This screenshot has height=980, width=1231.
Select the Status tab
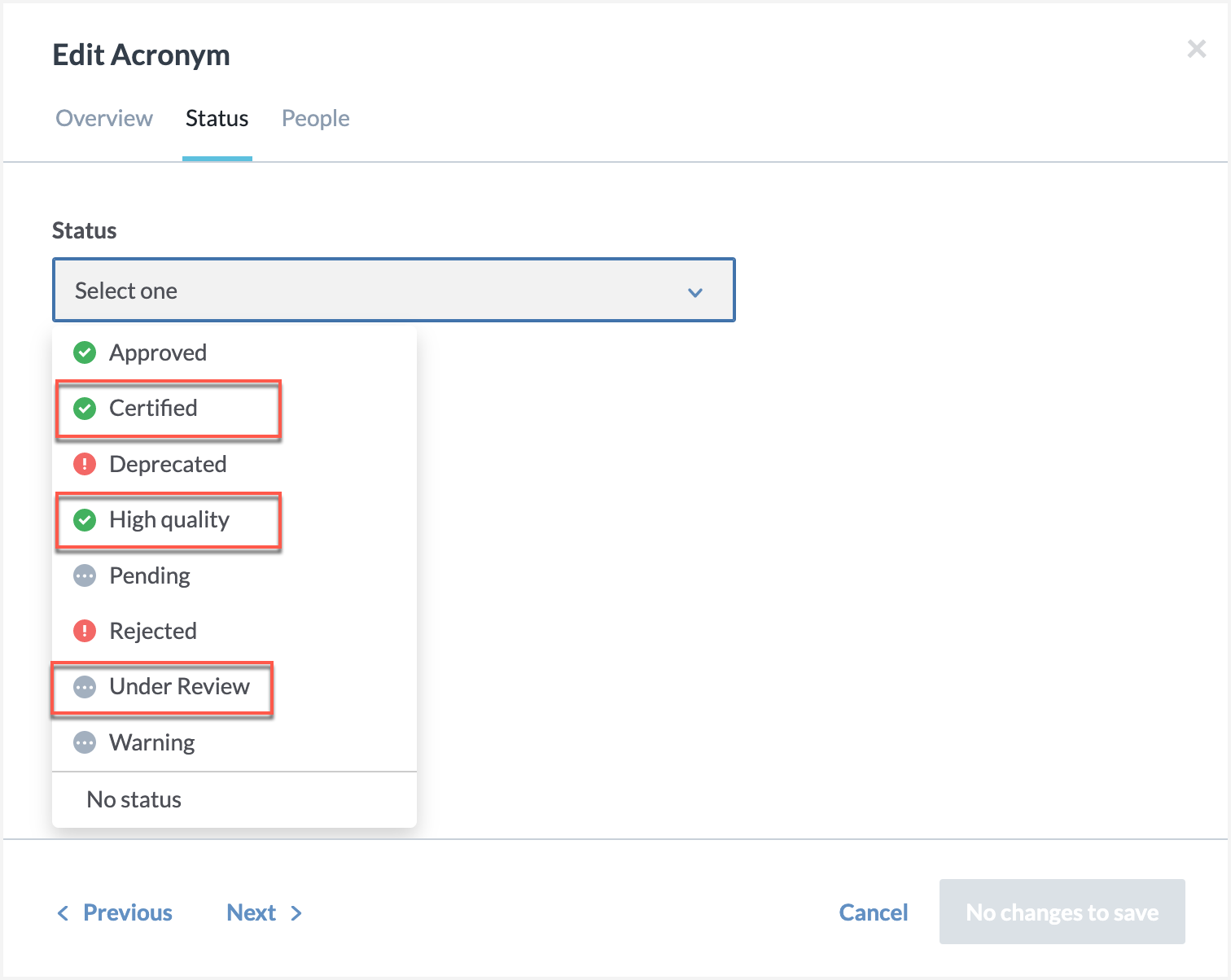pos(217,119)
